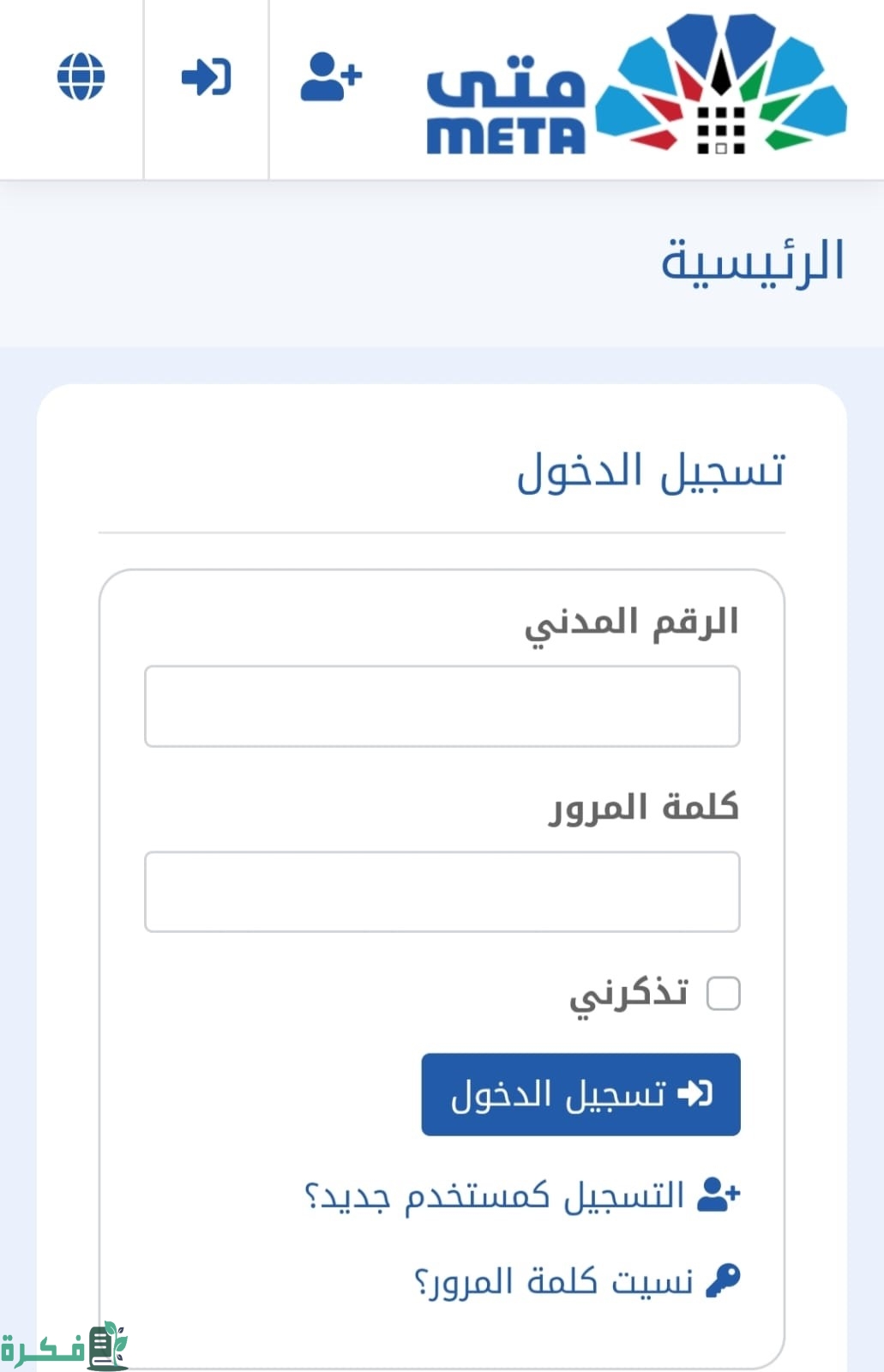Click the globe language icon in the header
884x1372 pixels.
81,77
